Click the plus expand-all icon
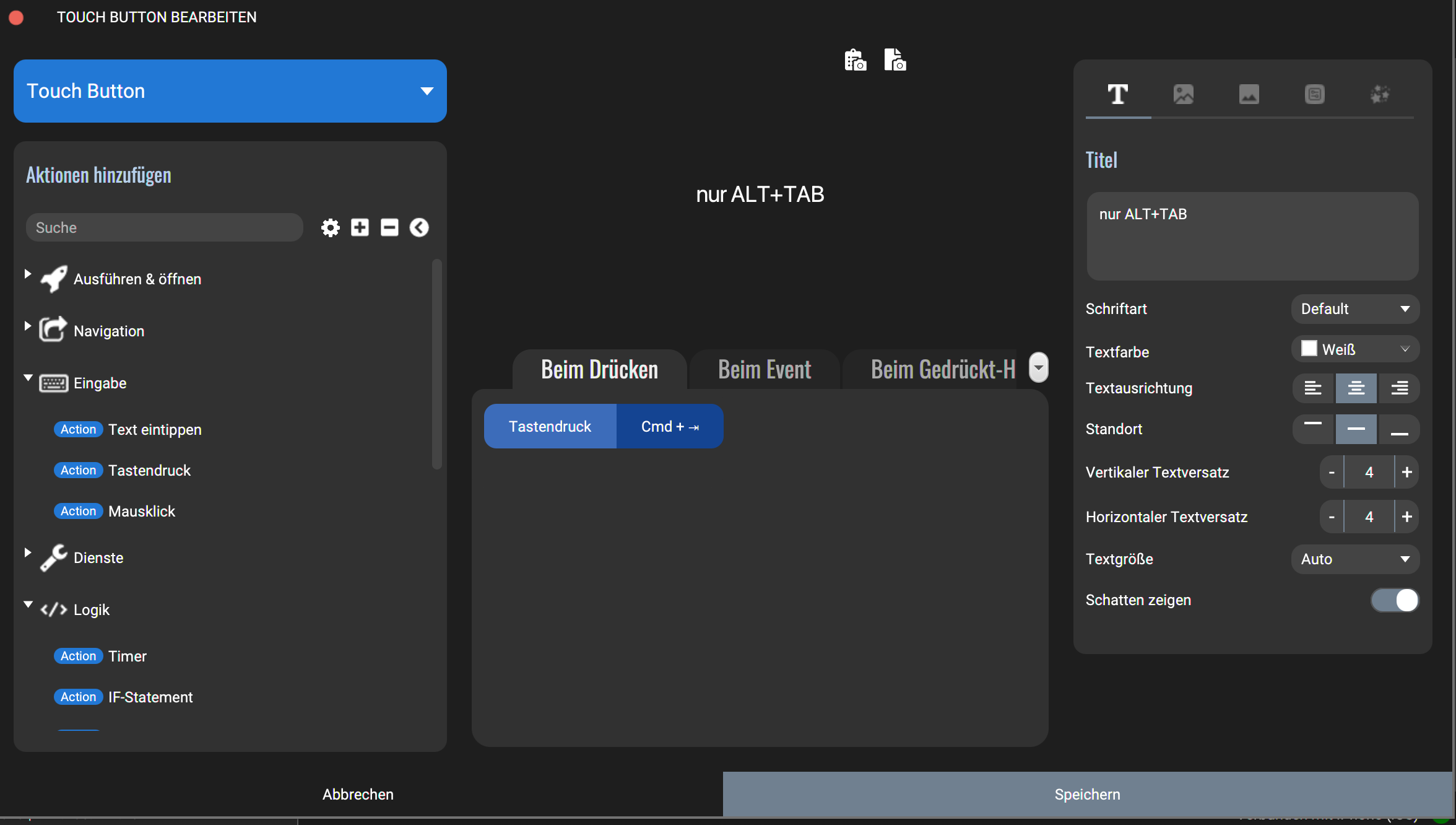 pyautogui.click(x=360, y=227)
